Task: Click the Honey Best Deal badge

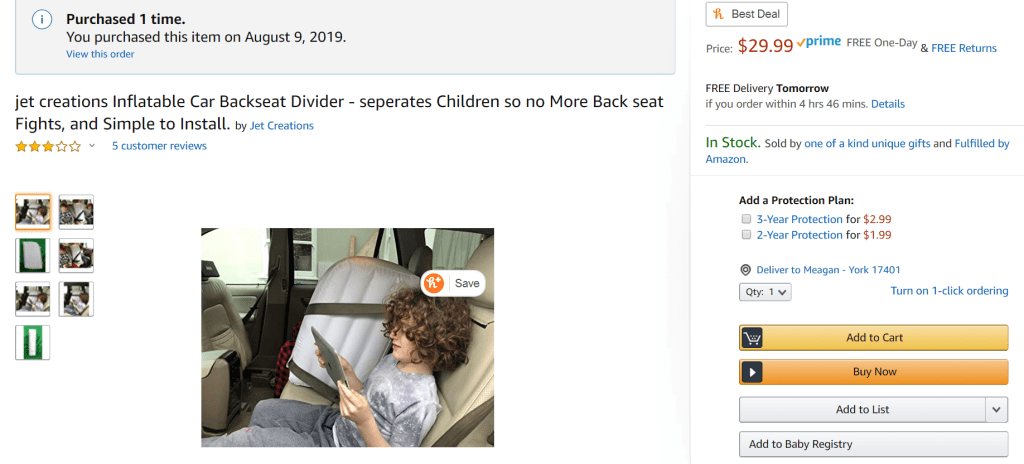Action: coord(747,14)
